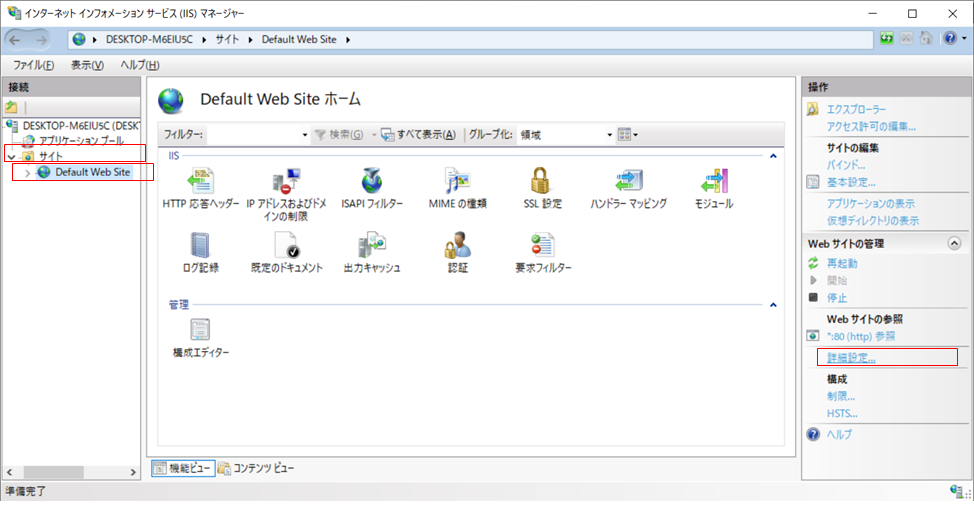The image size is (974, 508).
Task: Select アプリケーション プール in the tree
Action: click(x=81, y=140)
